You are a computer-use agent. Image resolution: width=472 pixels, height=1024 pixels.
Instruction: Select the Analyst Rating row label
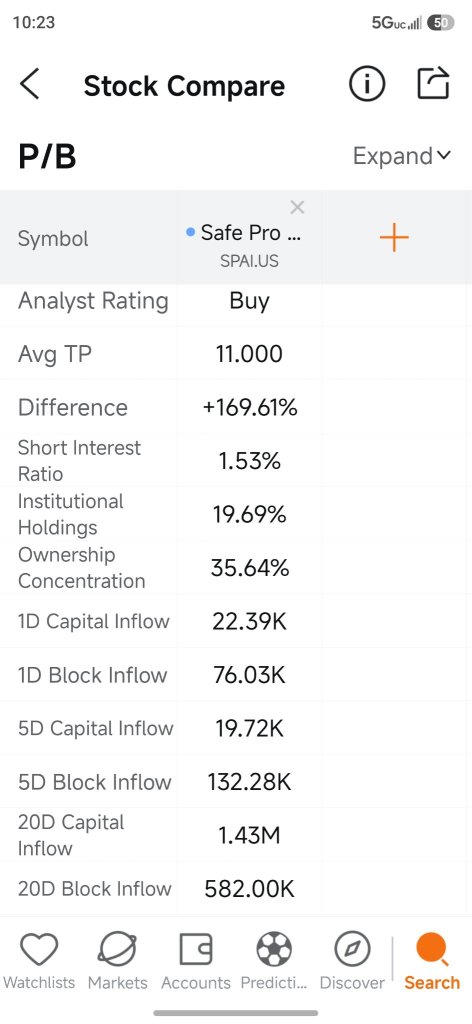[93, 301]
